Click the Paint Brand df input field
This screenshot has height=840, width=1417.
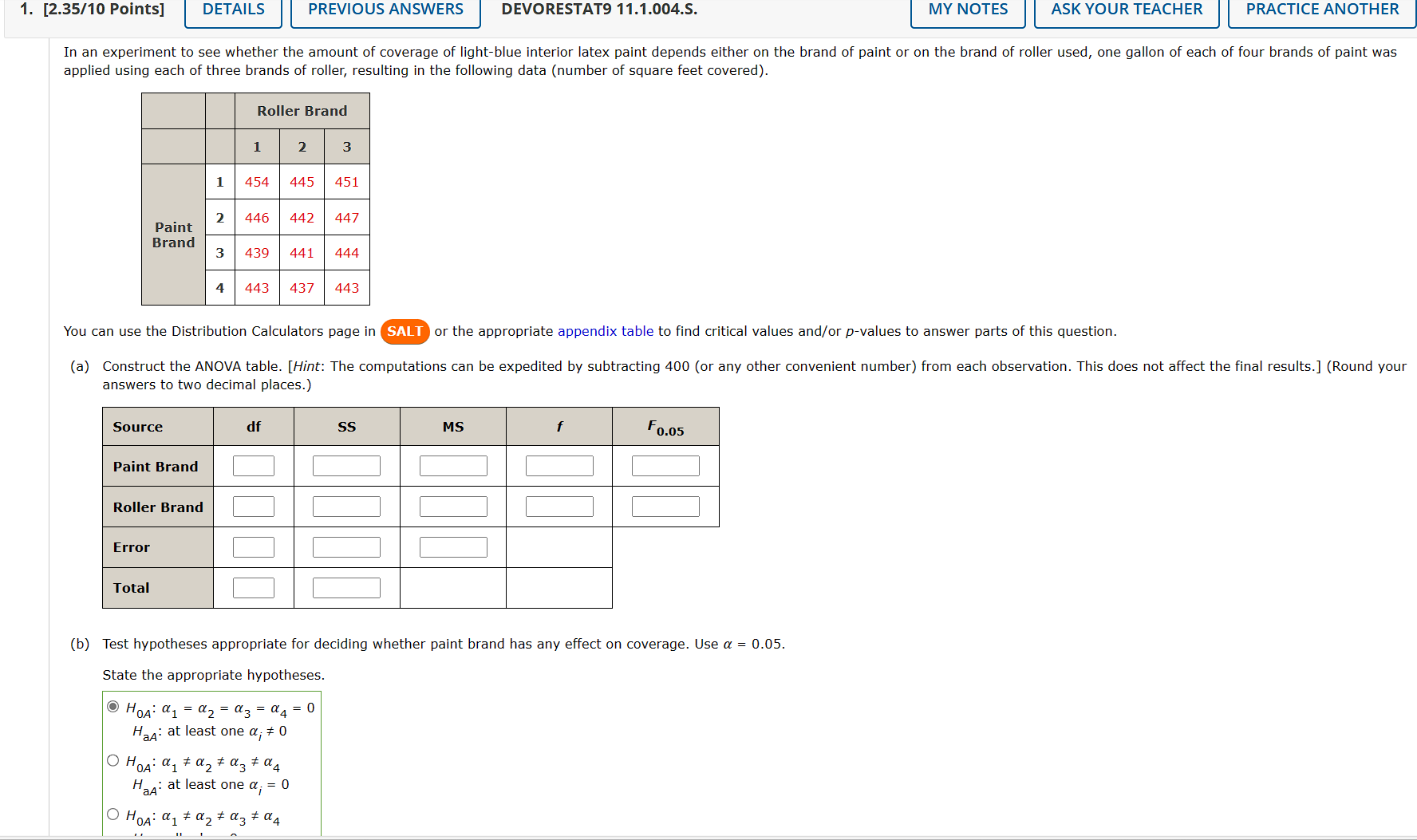[253, 465]
